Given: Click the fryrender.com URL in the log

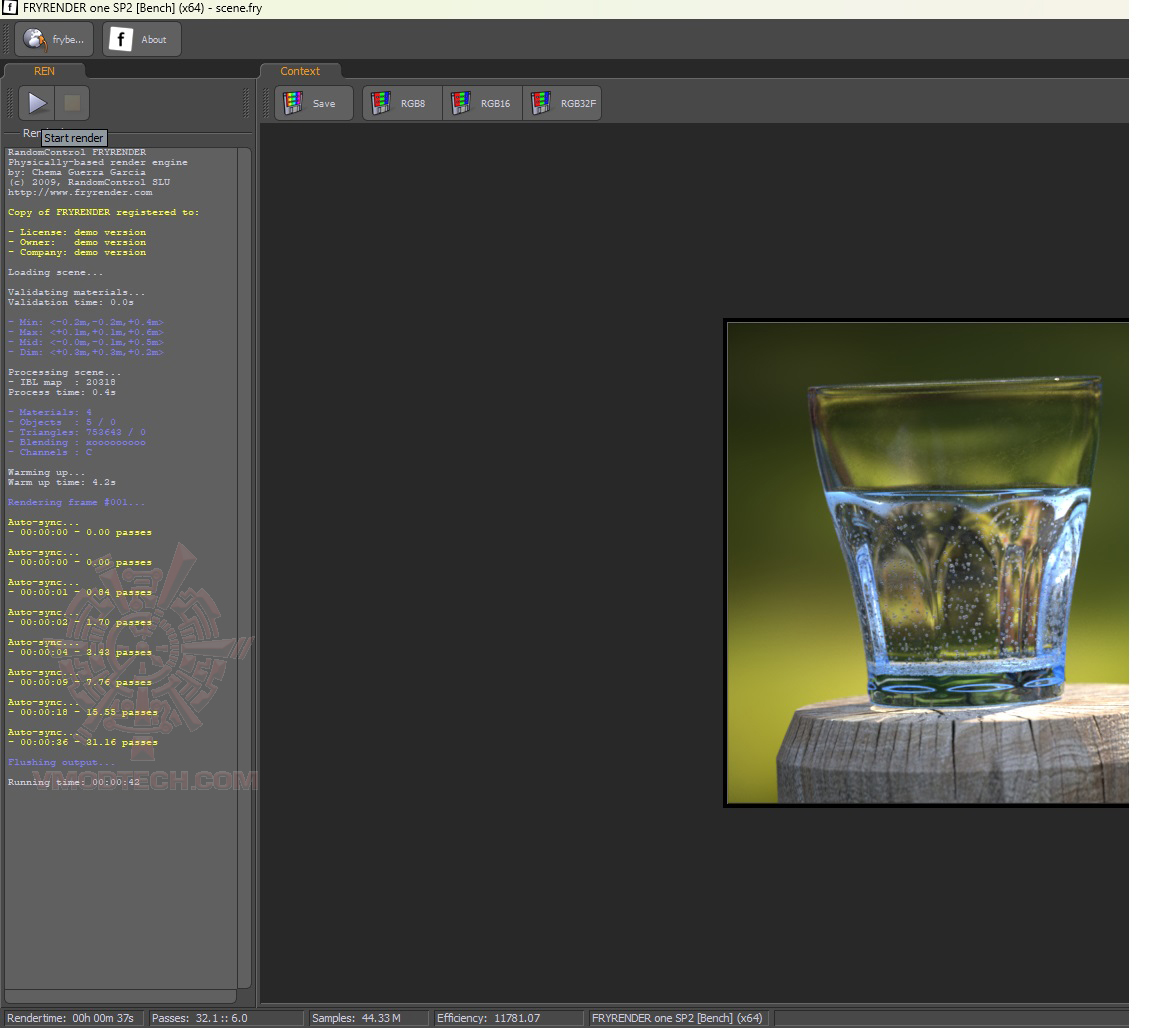Looking at the screenshot, I should [x=80, y=192].
